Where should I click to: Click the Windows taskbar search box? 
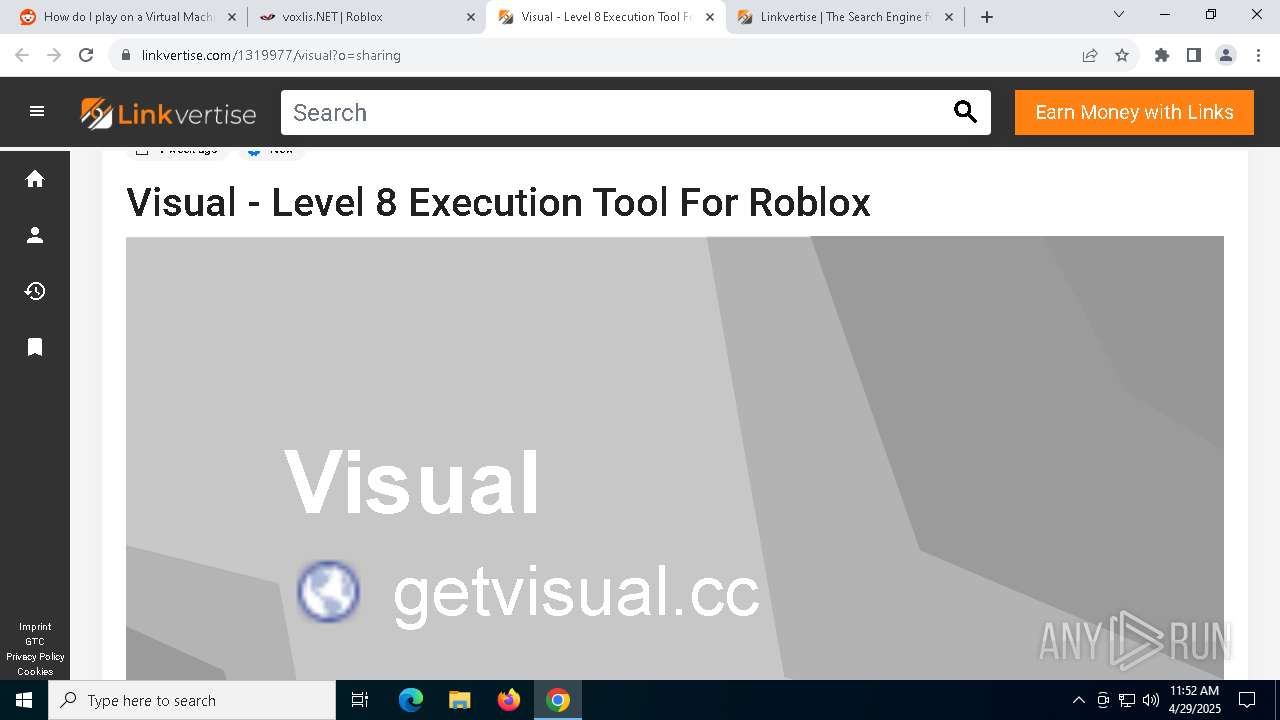[192, 700]
